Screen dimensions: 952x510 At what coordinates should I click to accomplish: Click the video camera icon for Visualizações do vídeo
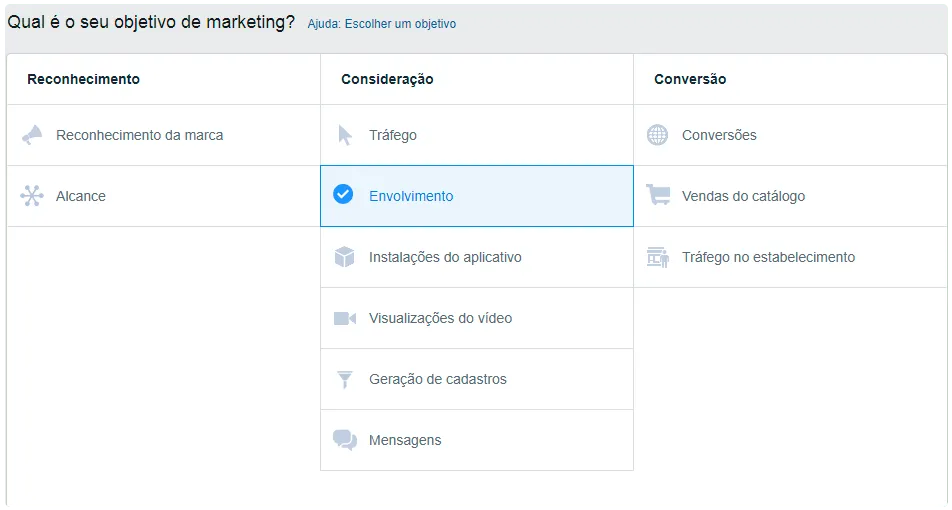click(345, 318)
